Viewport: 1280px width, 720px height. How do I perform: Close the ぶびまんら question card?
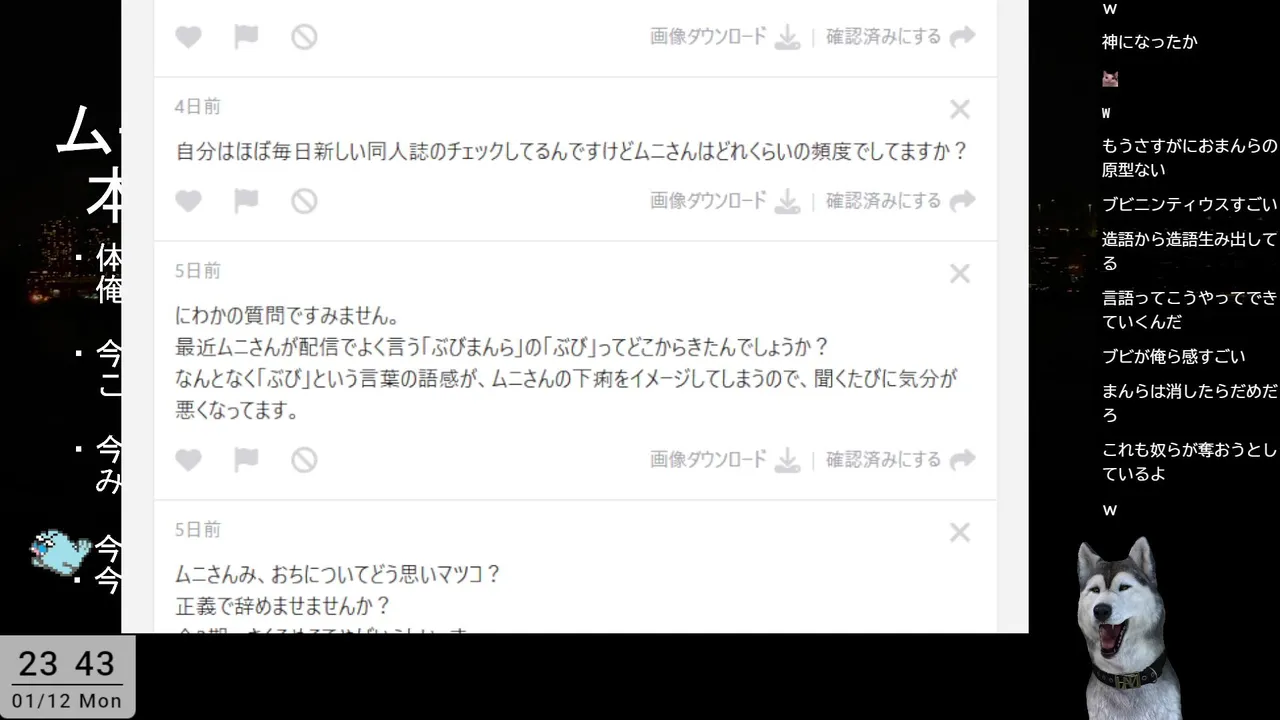click(x=960, y=273)
